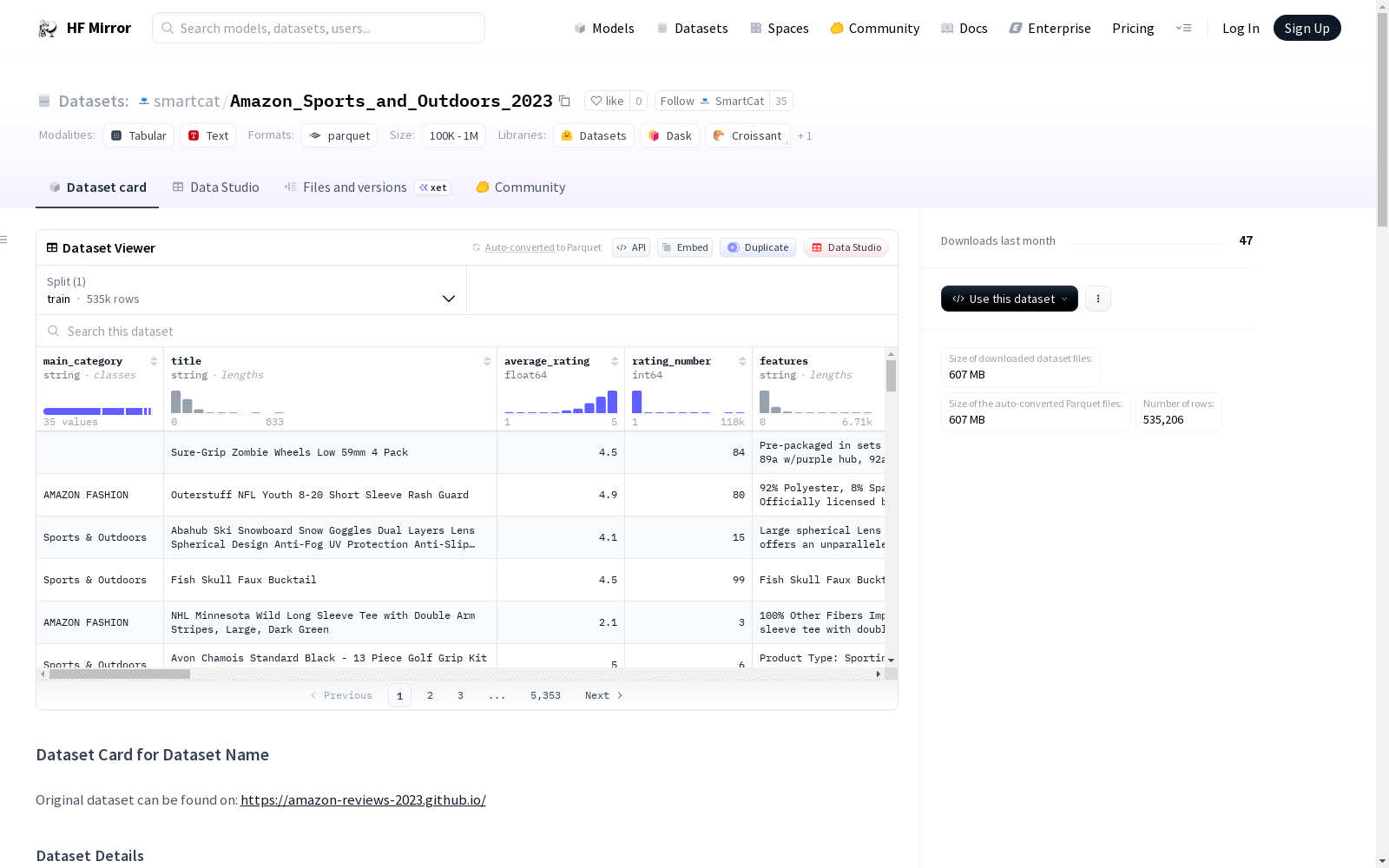The width and height of the screenshot is (1389, 868).
Task: Switch to the Data Studio tab
Action: [x=215, y=187]
